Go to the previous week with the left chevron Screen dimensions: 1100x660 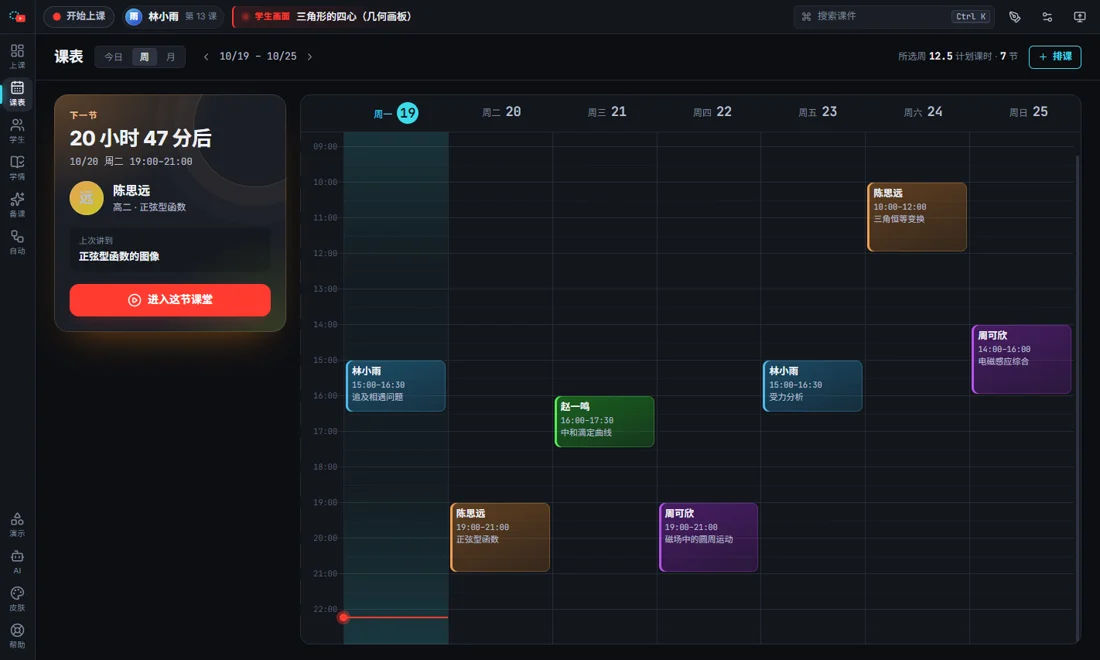coord(206,57)
